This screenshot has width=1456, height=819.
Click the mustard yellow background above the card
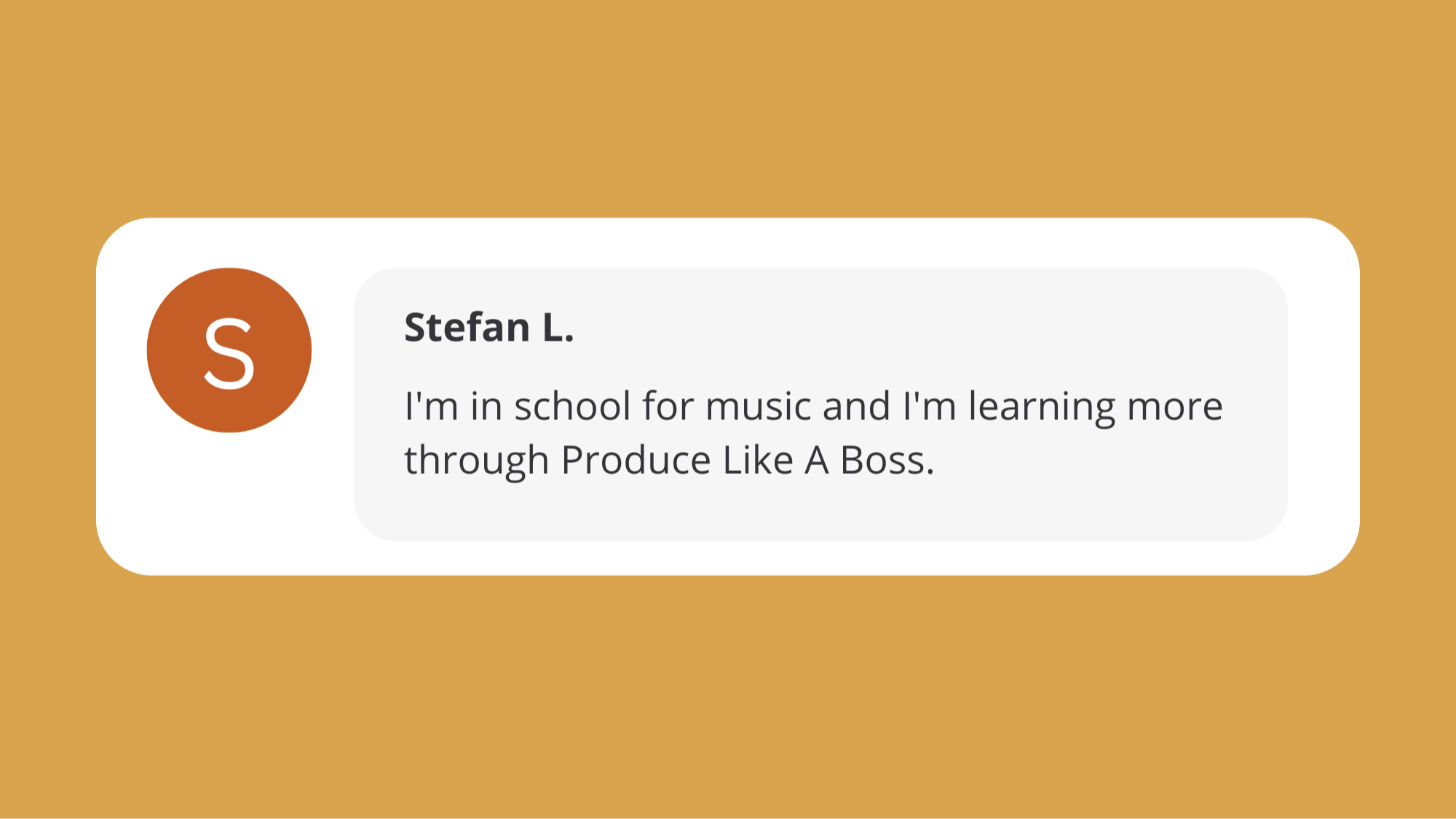(x=728, y=109)
